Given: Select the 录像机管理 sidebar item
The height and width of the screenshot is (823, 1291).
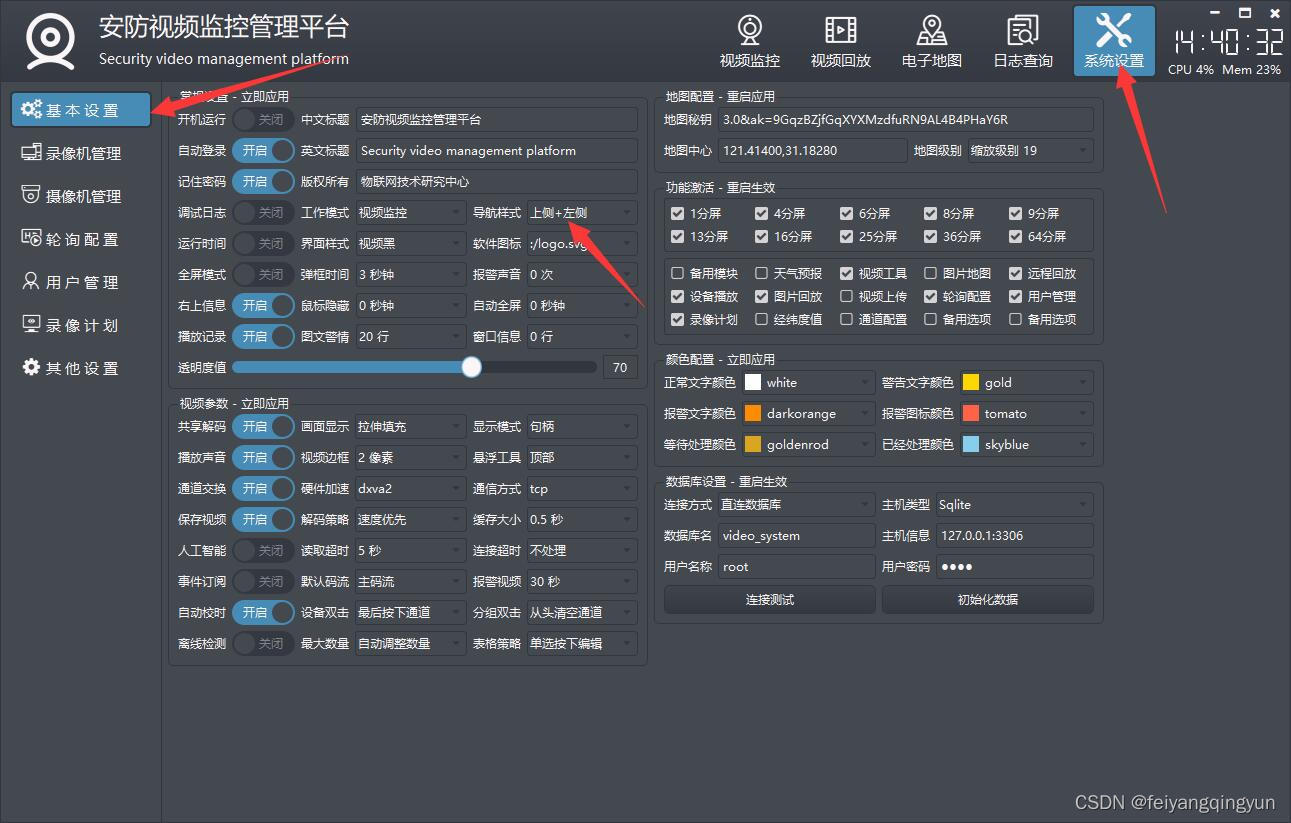Looking at the screenshot, I should point(81,153).
